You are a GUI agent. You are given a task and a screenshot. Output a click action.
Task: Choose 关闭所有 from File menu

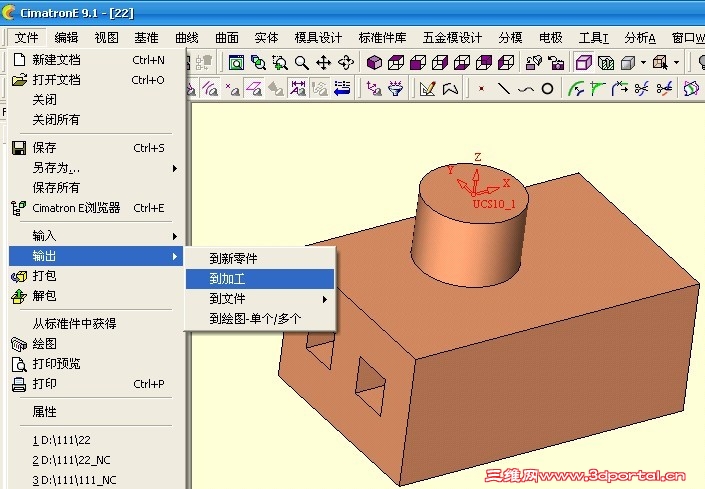coord(95,120)
